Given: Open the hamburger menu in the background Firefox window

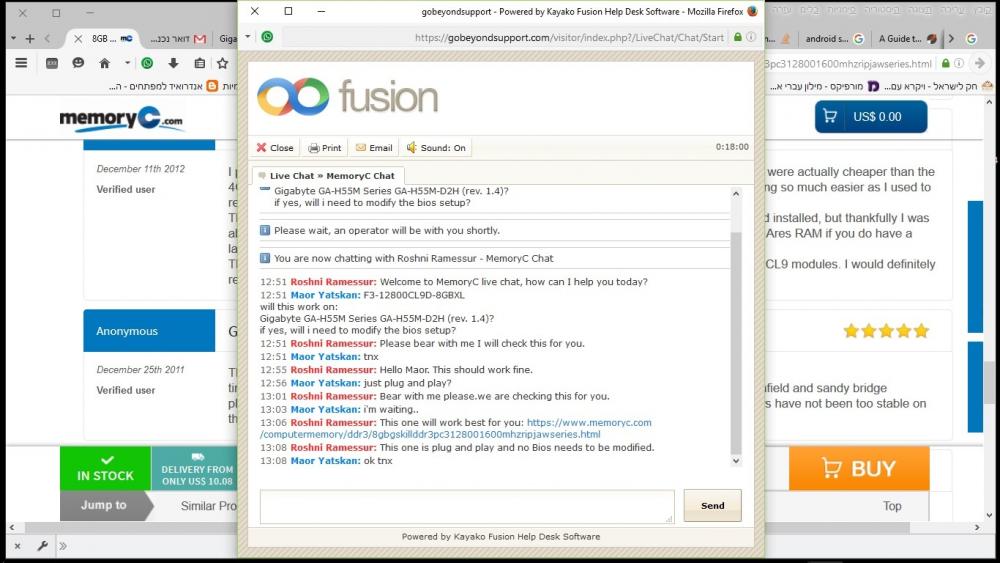Looking at the screenshot, I should coord(21,63).
